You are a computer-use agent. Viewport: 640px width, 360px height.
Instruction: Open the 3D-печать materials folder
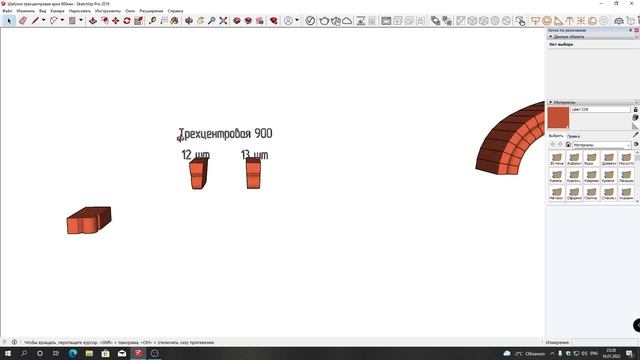[556, 159]
